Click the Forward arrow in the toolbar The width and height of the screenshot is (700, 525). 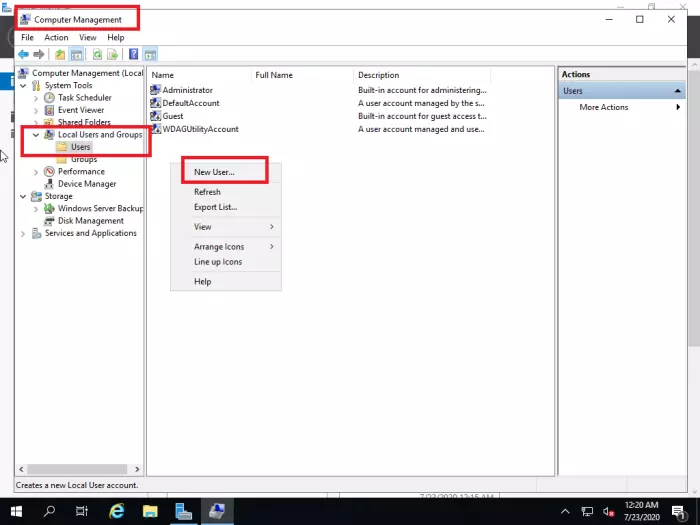[39, 54]
